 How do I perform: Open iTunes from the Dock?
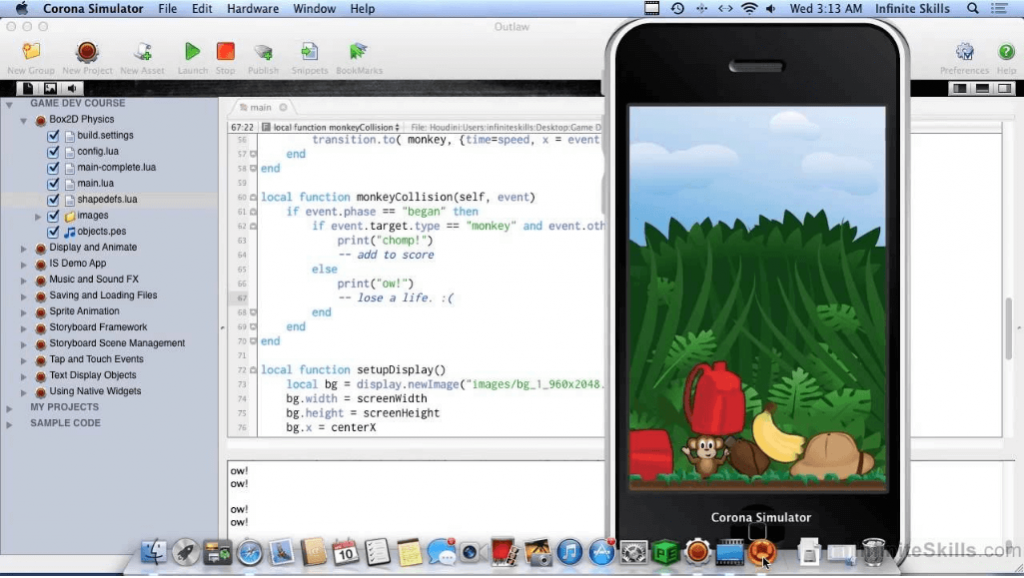coord(569,553)
